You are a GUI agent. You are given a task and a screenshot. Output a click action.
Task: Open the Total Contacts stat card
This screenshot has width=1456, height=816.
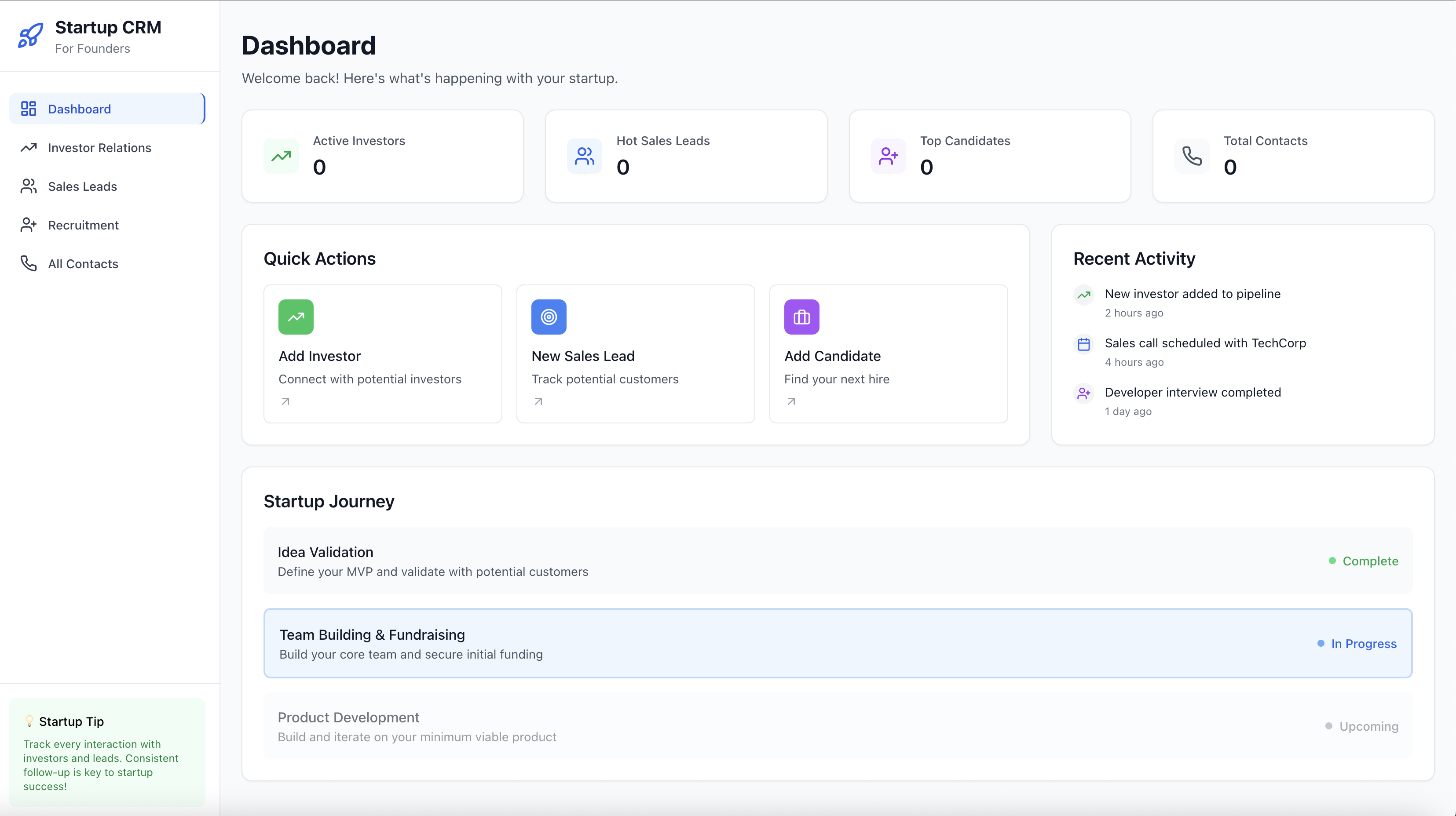click(x=1293, y=156)
